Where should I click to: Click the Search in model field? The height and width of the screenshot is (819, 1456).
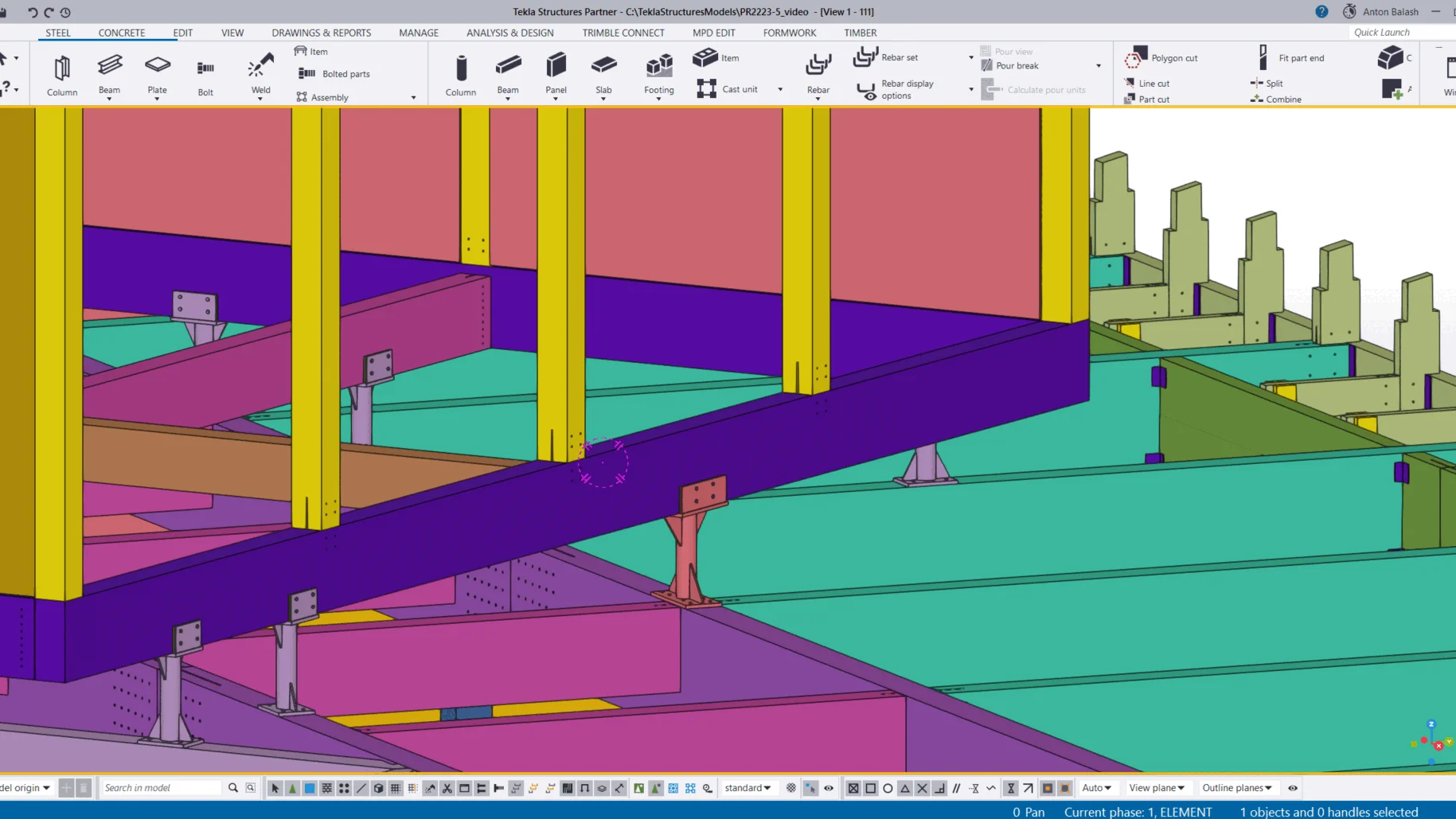[x=162, y=788]
